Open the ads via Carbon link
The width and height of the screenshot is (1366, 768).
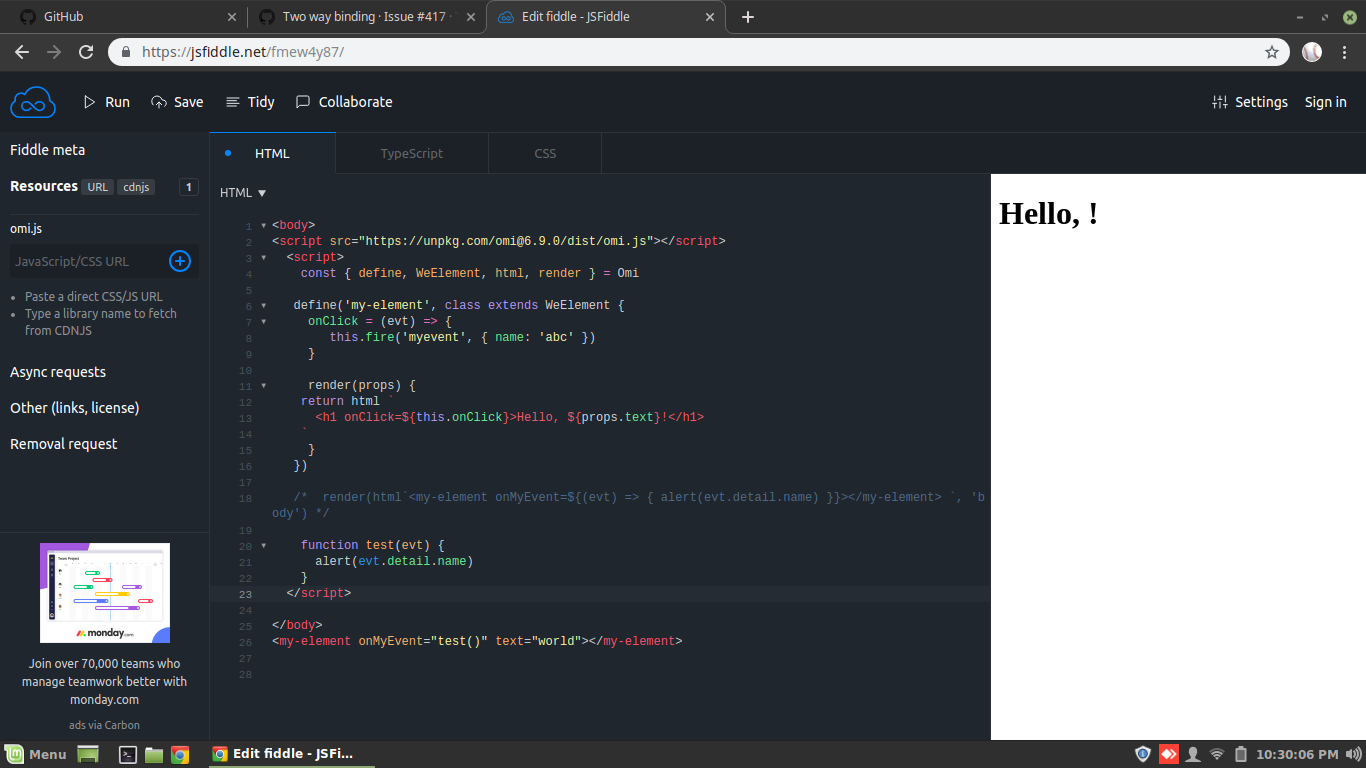coord(104,724)
